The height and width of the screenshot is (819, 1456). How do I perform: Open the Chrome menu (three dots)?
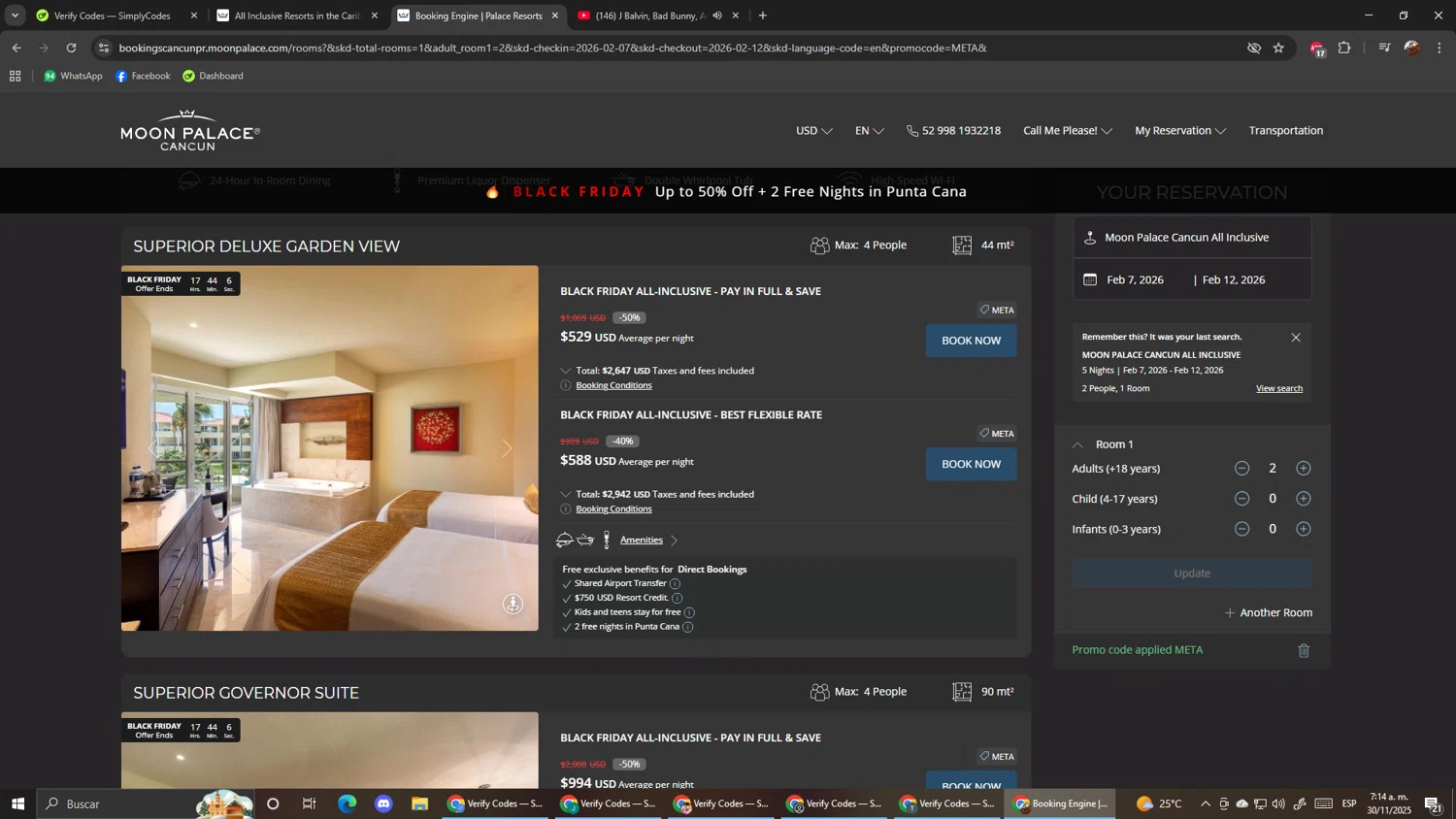coord(1439,48)
